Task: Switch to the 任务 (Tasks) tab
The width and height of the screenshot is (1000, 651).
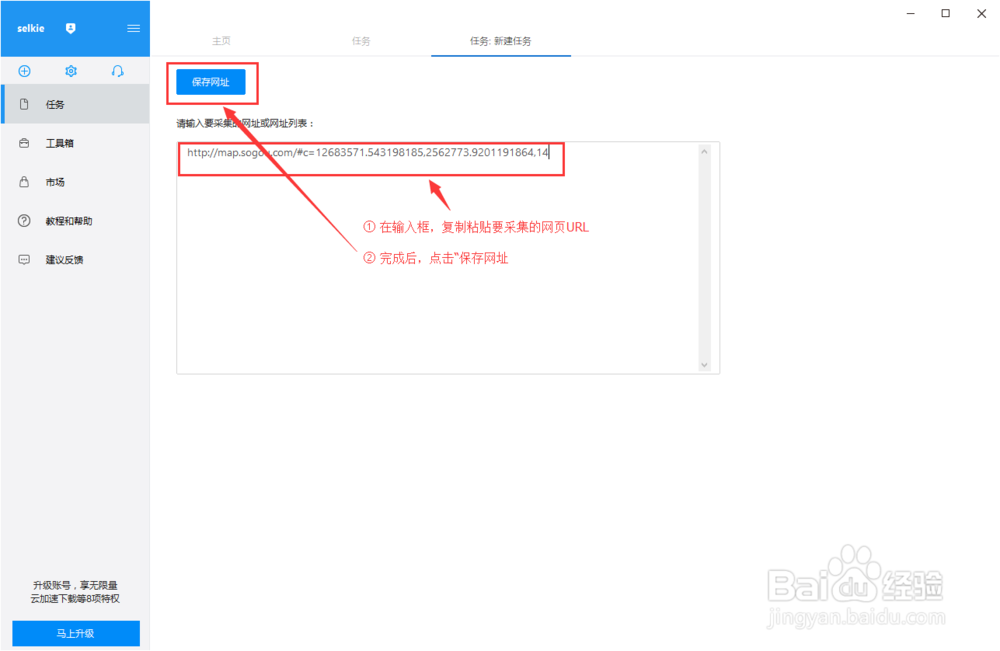Action: (x=361, y=42)
